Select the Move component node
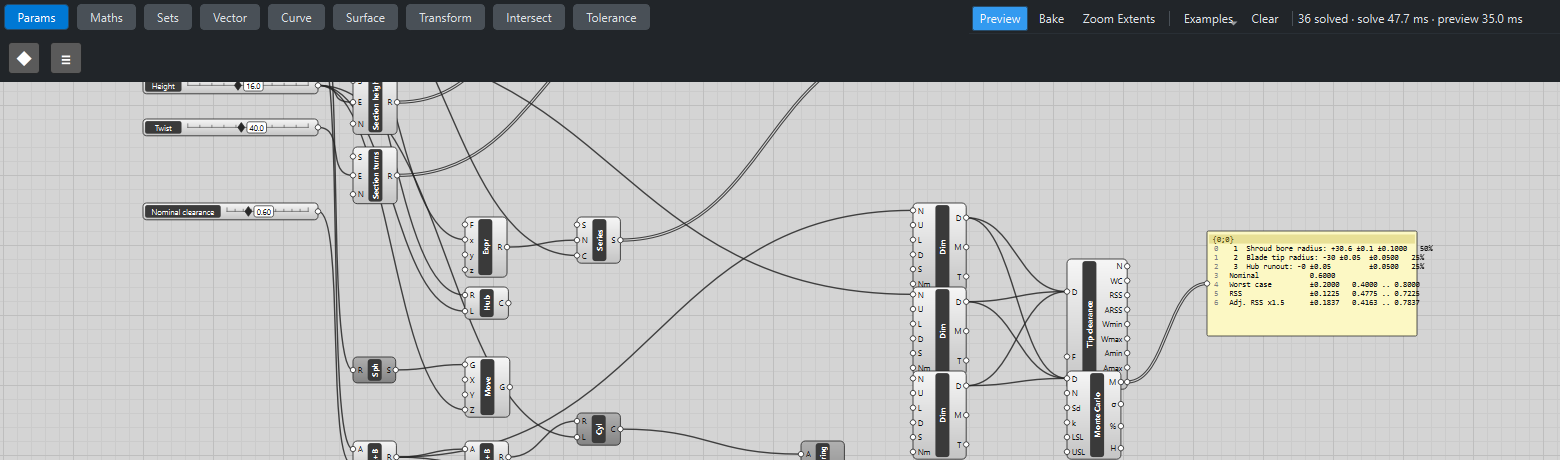The width and height of the screenshot is (1560, 460). [x=487, y=387]
